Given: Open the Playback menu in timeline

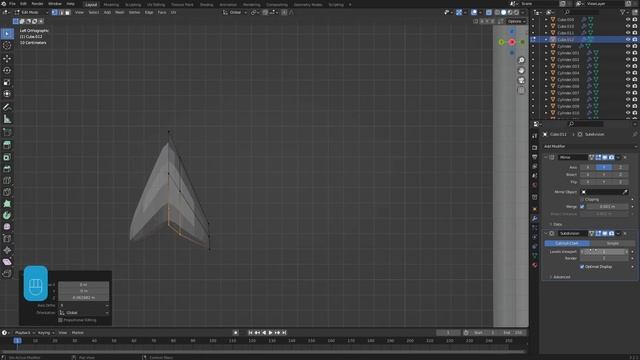Looking at the screenshot, I should click(24, 333).
